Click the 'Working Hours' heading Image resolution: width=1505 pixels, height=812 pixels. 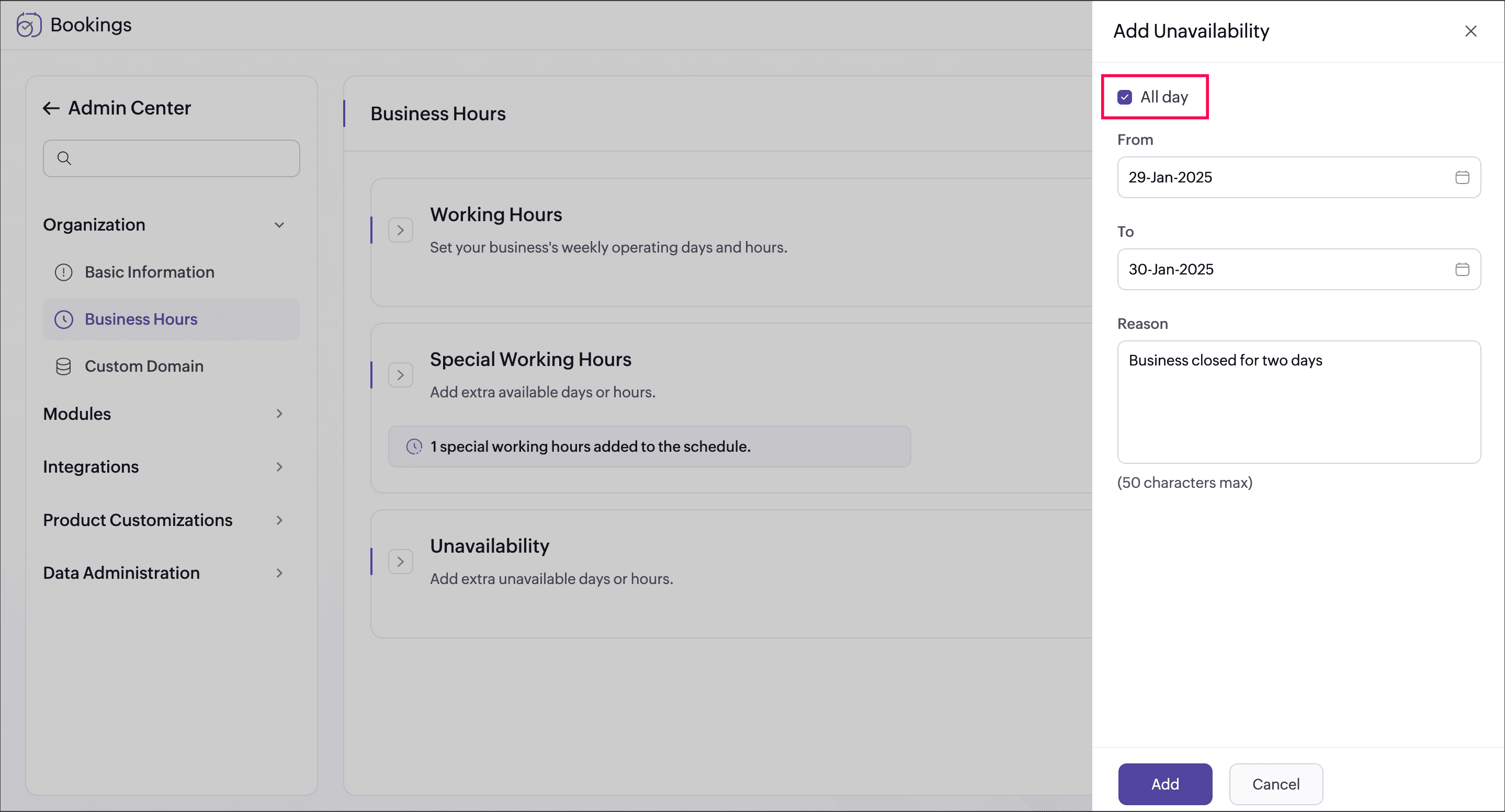coord(496,215)
